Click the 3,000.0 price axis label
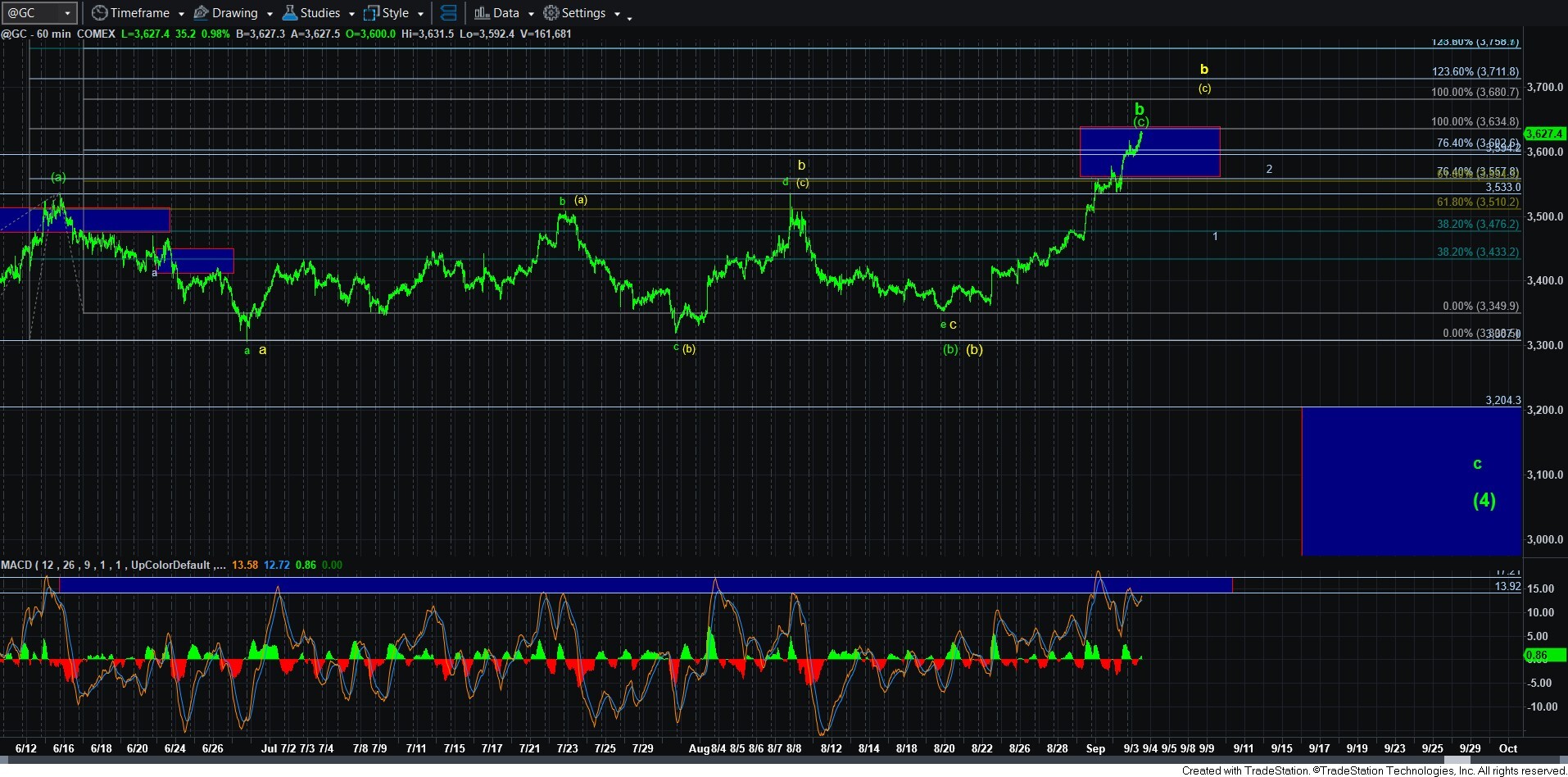 click(1545, 539)
